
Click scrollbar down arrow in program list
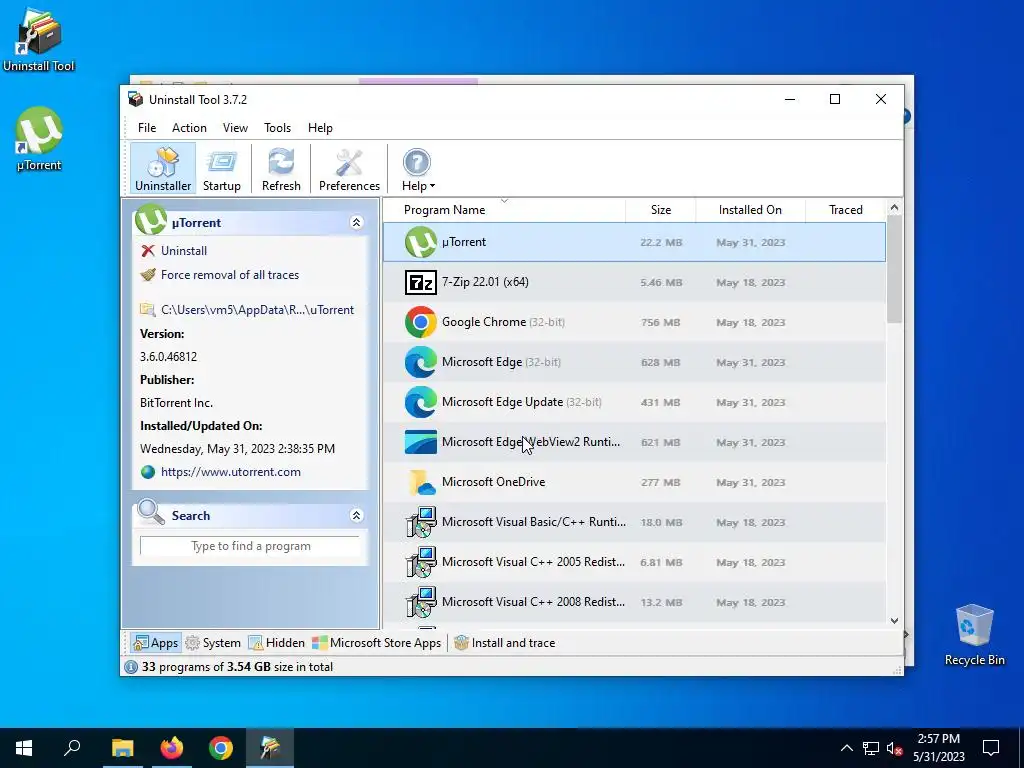coord(895,620)
